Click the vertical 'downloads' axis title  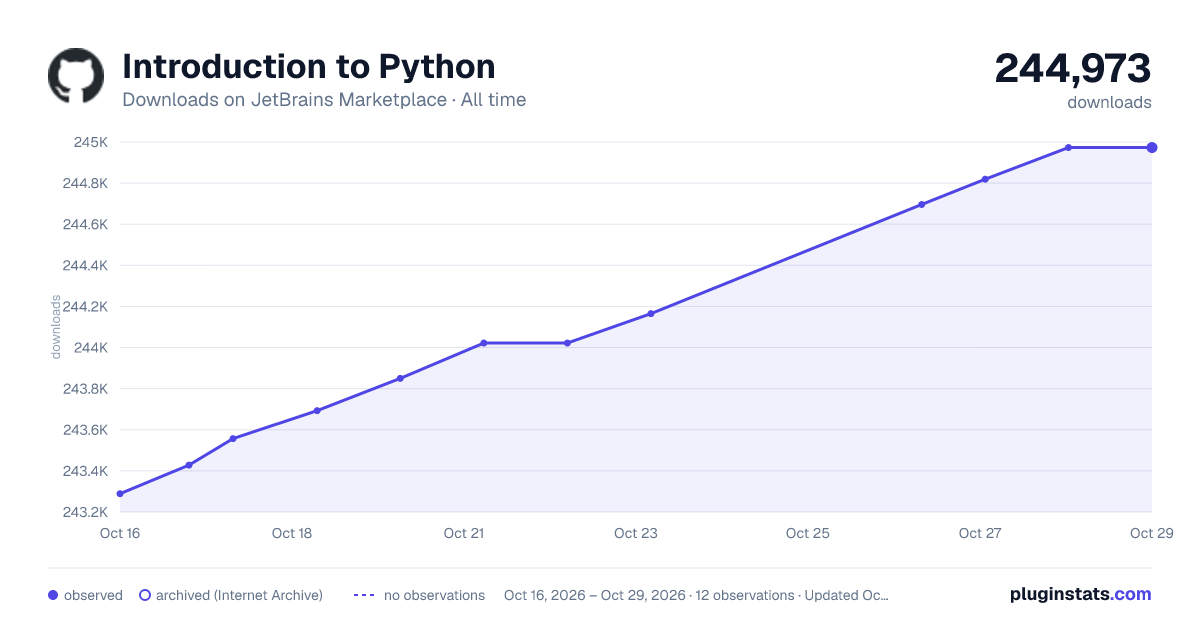click(56, 327)
